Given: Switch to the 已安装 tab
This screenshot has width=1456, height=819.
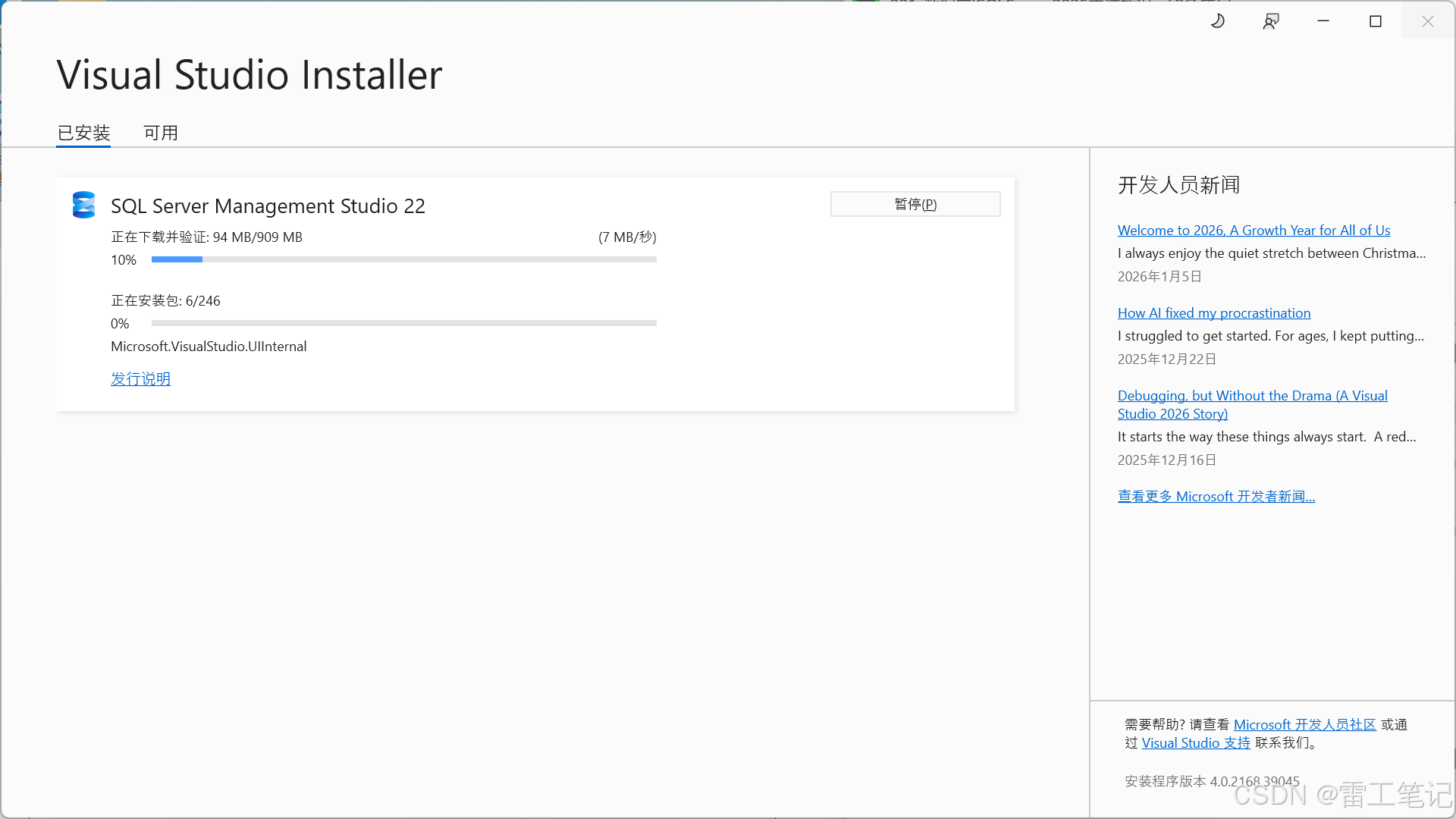Looking at the screenshot, I should coord(83,133).
